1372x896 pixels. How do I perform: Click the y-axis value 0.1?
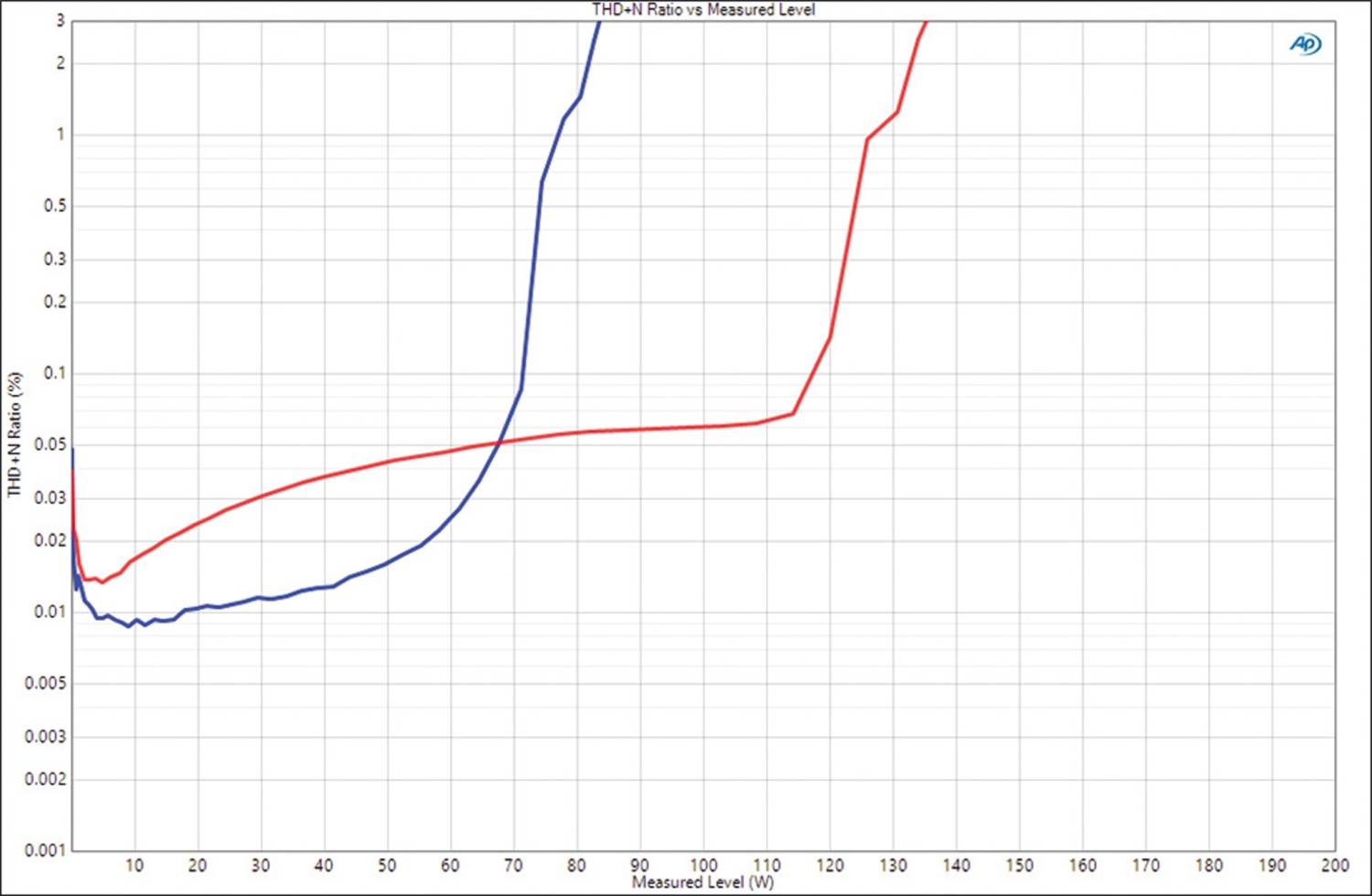(55, 373)
